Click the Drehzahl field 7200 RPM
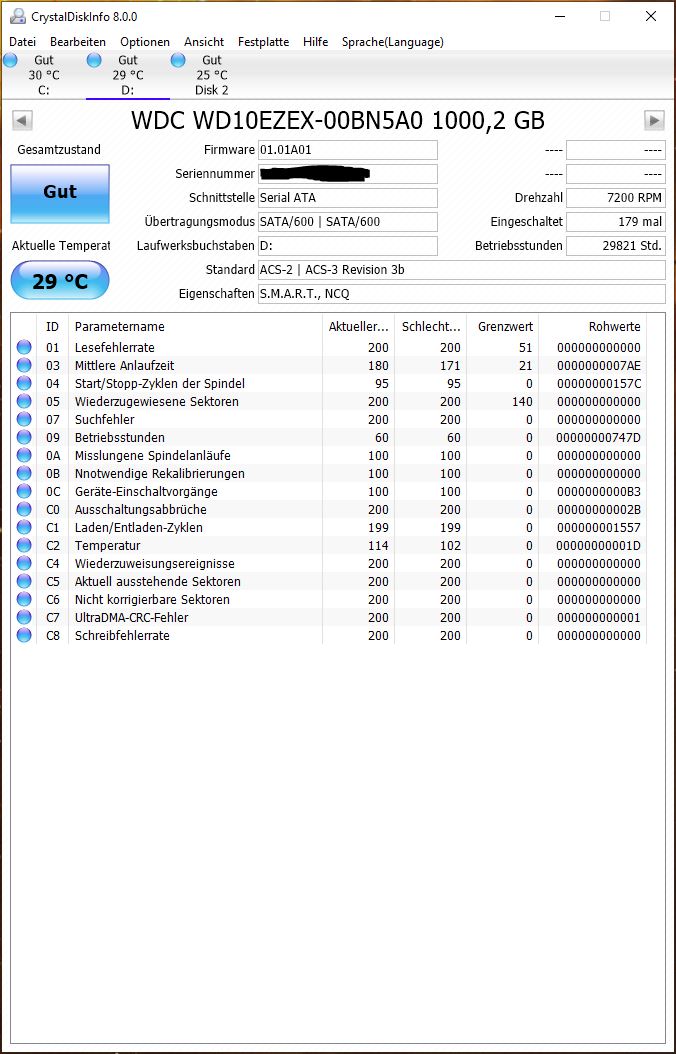 click(x=616, y=198)
